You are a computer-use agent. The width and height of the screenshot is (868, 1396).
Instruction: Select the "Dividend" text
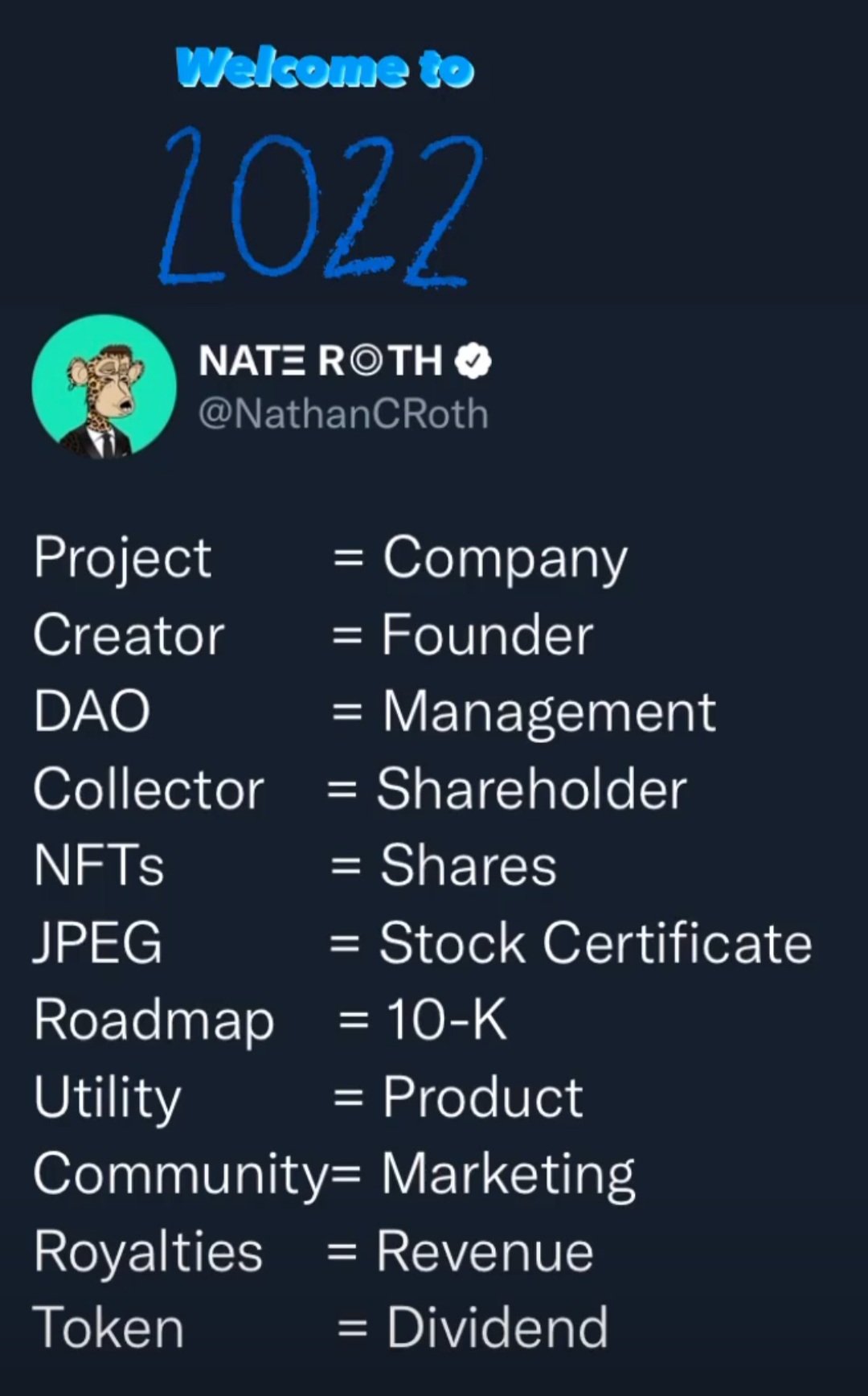click(x=497, y=1328)
